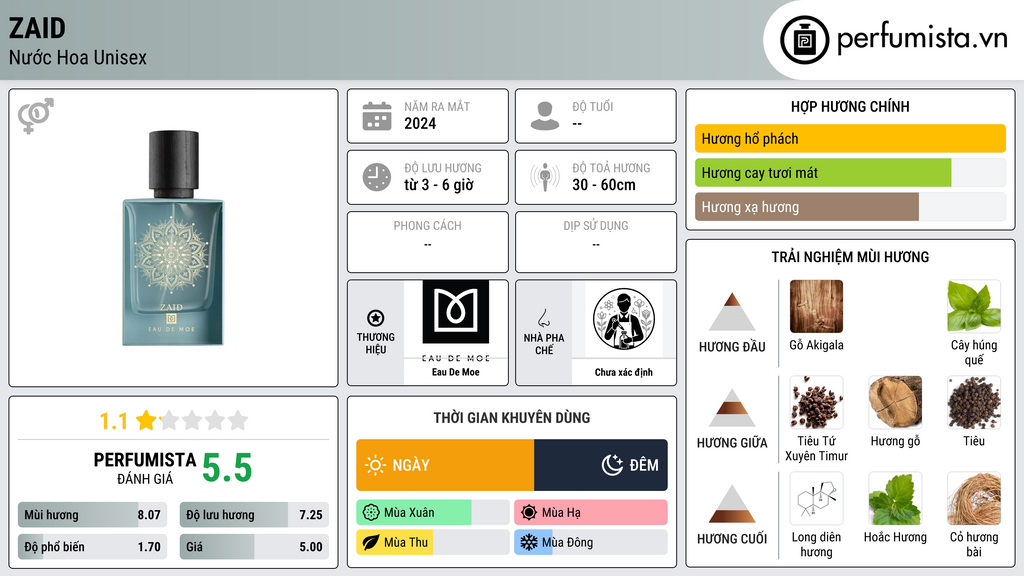Click the moon icon in the Đêm bar
1024x576 pixels.
click(613, 465)
